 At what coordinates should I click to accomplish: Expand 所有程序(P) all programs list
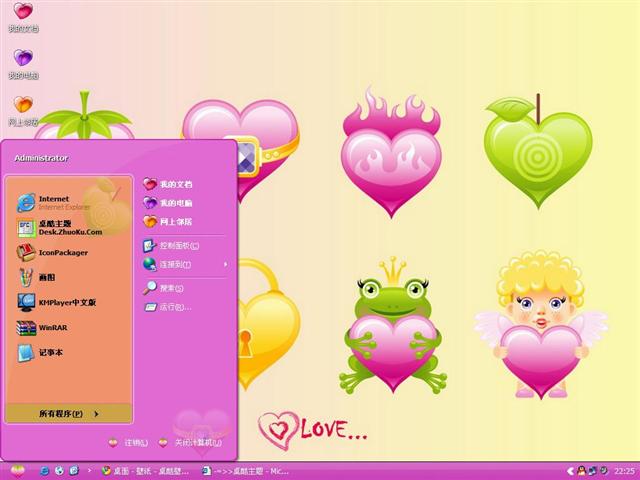click(69, 413)
